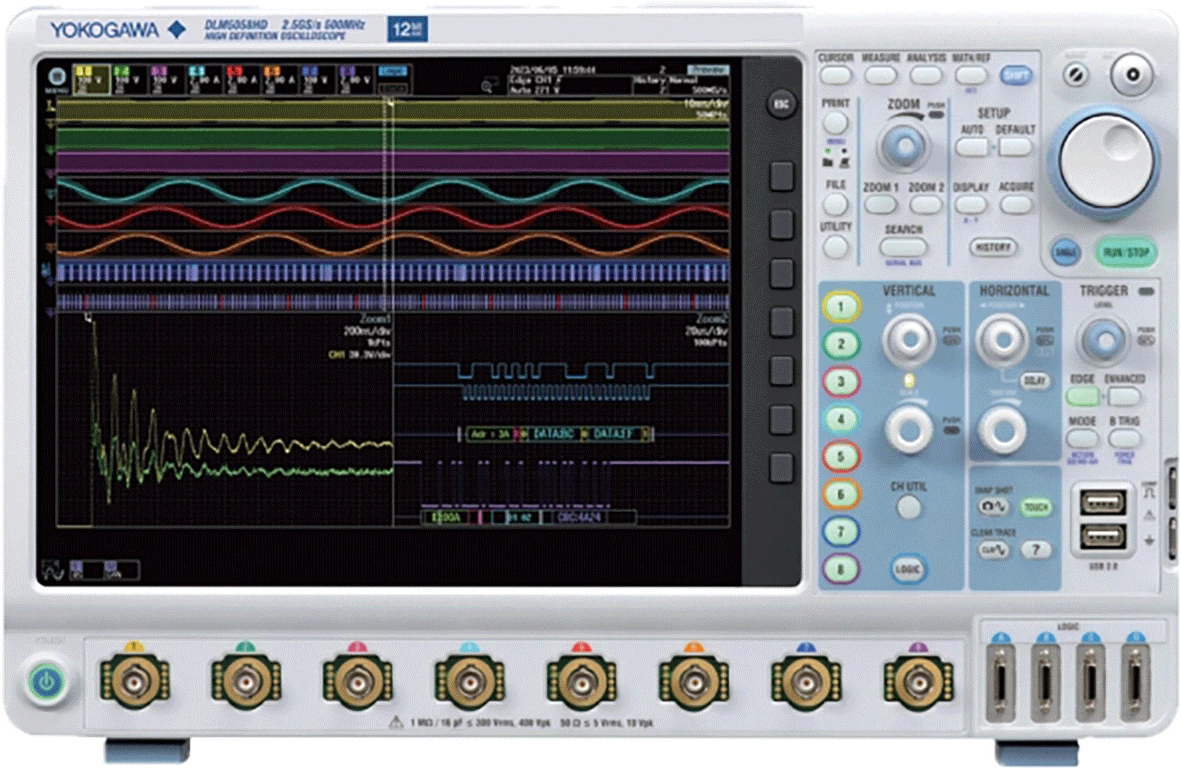This screenshot has width=1181, height=769.
Task: Open the Zoom1 window with ZOOM 1
Action: pos(883,202)
